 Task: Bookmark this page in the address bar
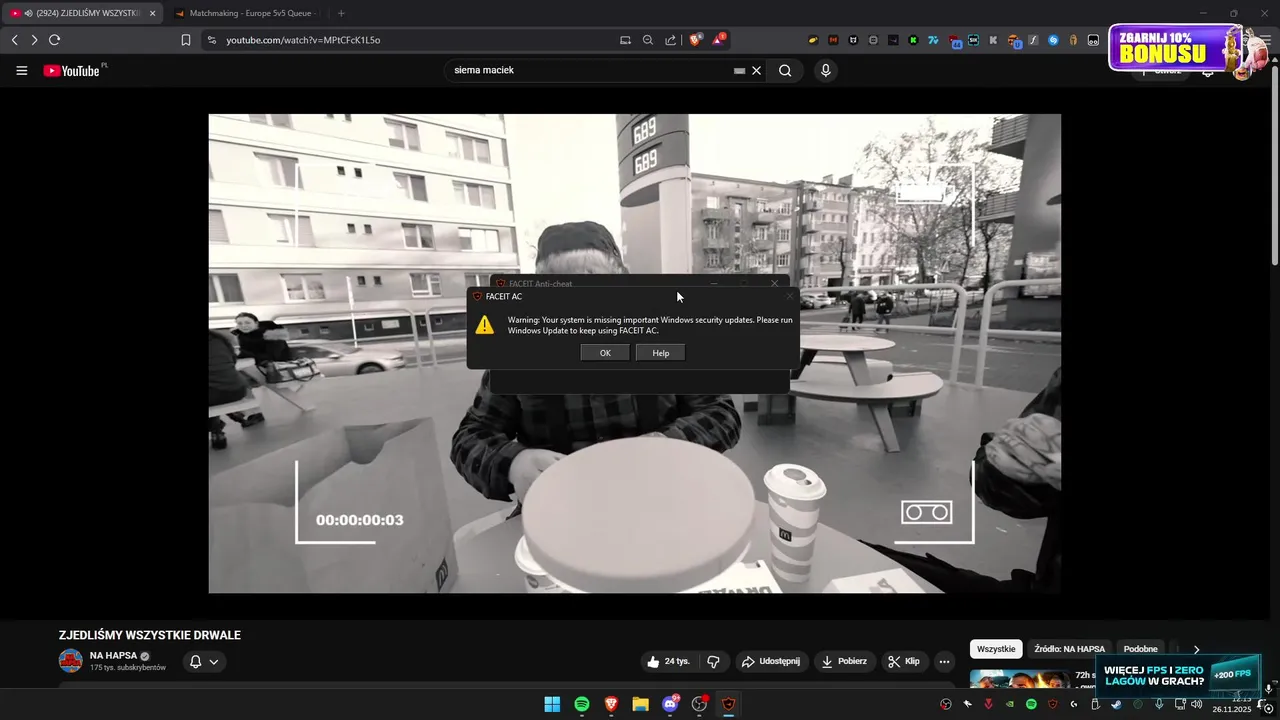click(x=186, y=40)
